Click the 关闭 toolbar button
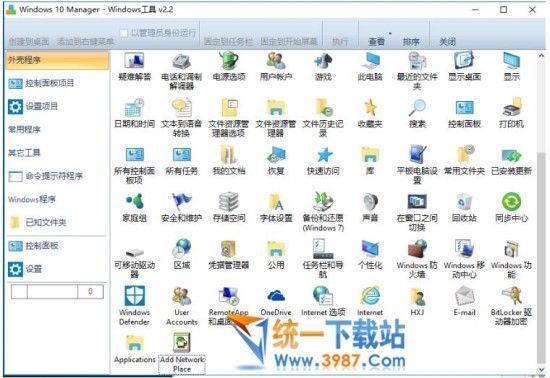The width and height of the screenshot is (550, 378). tap(448, 42)
